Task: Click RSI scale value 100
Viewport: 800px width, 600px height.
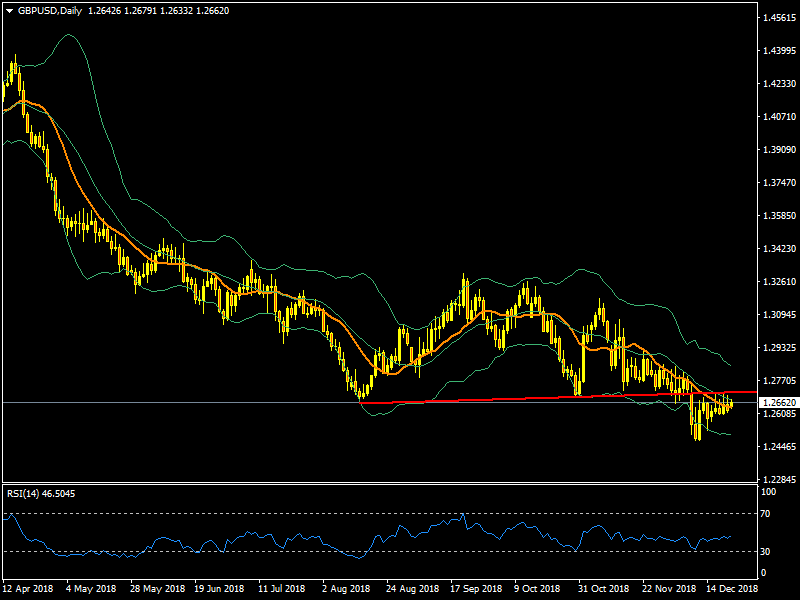Action: (x=769, y=493)
